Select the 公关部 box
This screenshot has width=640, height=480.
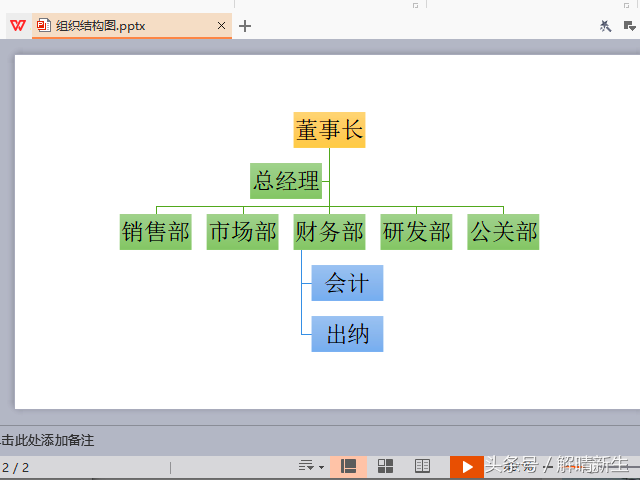click(503, 232)
